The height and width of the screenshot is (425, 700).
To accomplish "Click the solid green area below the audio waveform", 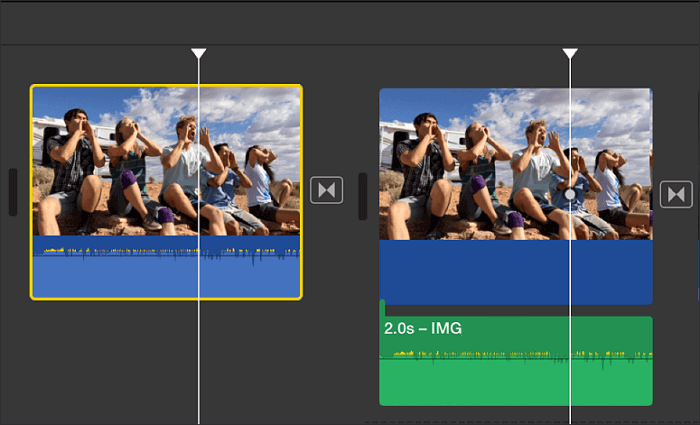I will (x=480, y=385).
